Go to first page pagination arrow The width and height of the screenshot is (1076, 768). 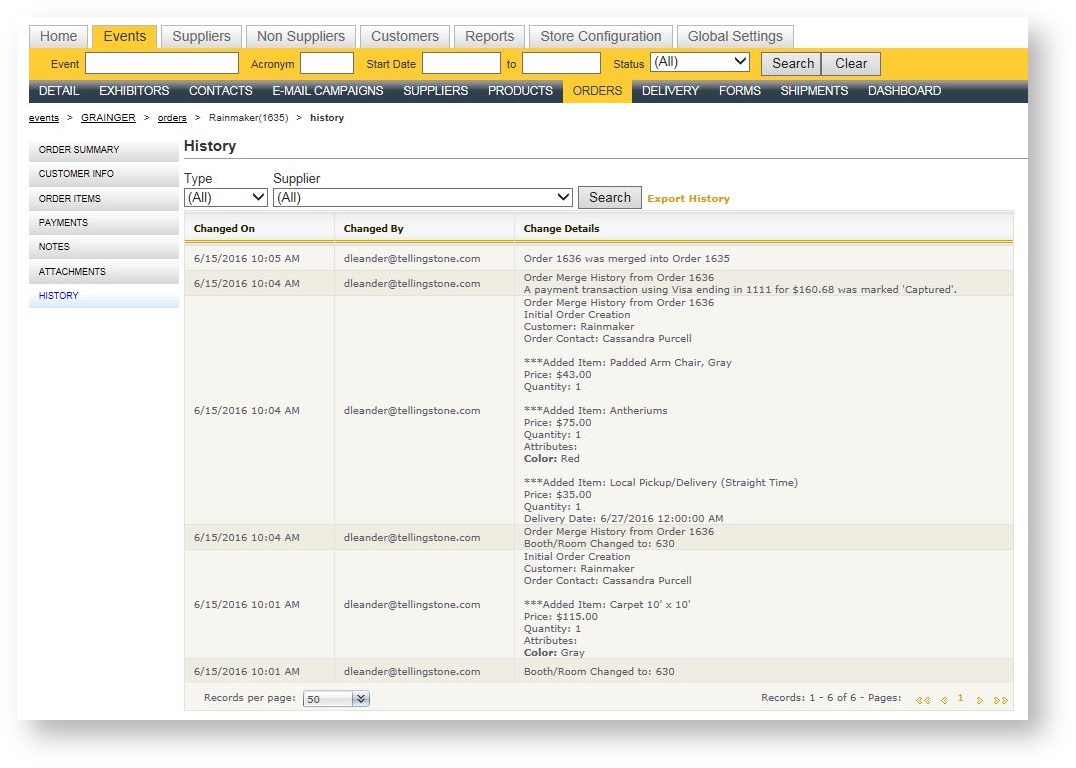coord(922,700)
